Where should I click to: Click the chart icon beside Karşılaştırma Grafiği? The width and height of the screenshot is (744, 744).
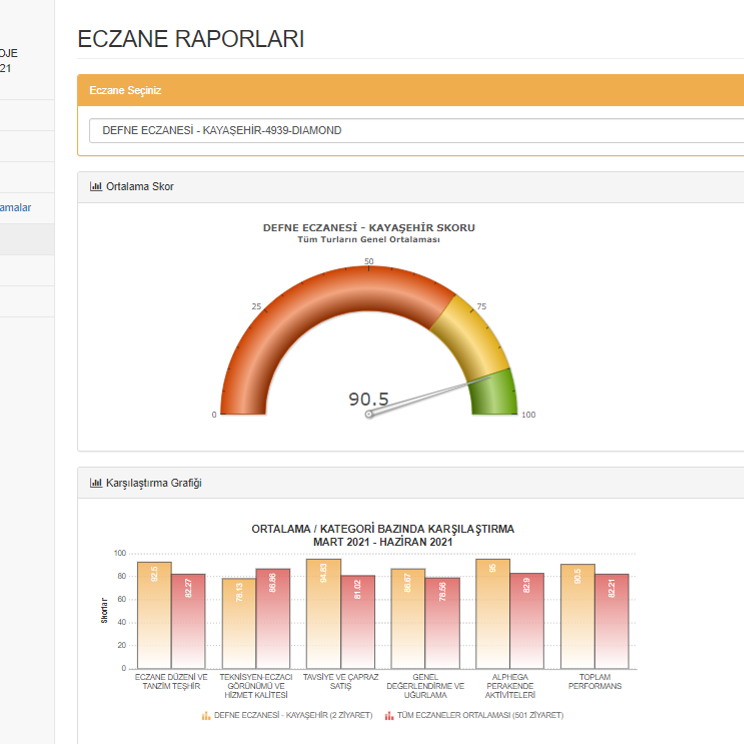96,483
